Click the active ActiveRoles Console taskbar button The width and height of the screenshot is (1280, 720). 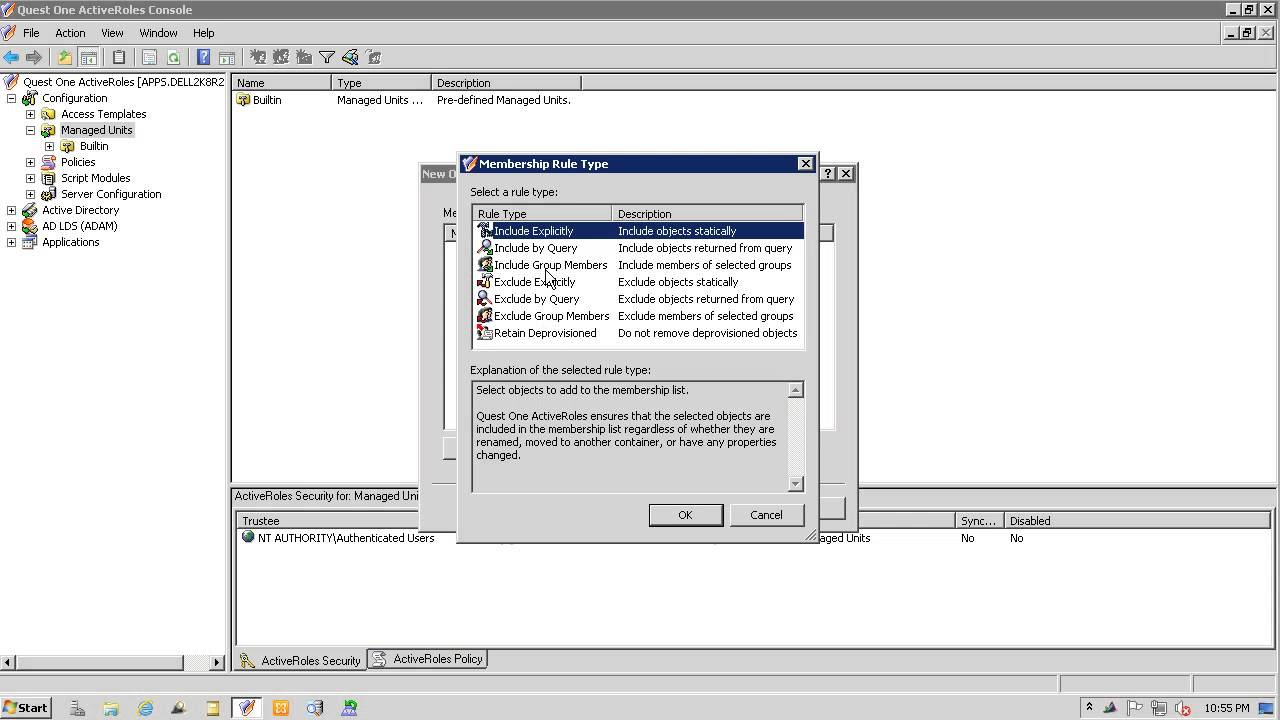[247, 708]
